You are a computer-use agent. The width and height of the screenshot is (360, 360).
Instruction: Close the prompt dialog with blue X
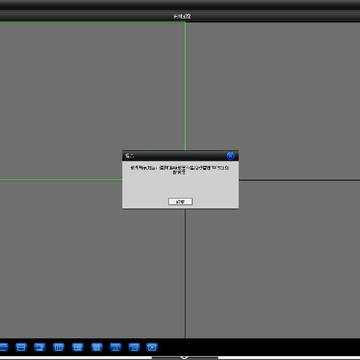tap(230, 156)
